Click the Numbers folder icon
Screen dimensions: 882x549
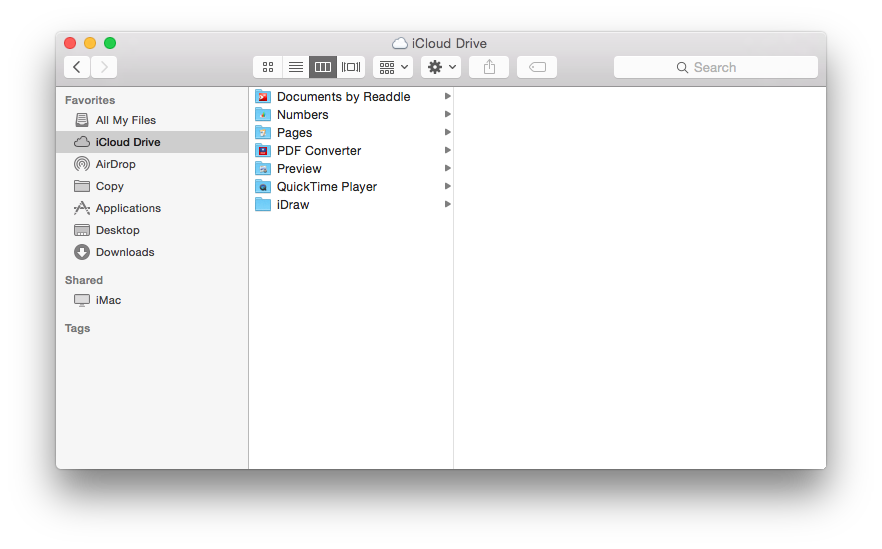(x=263, y=114)
